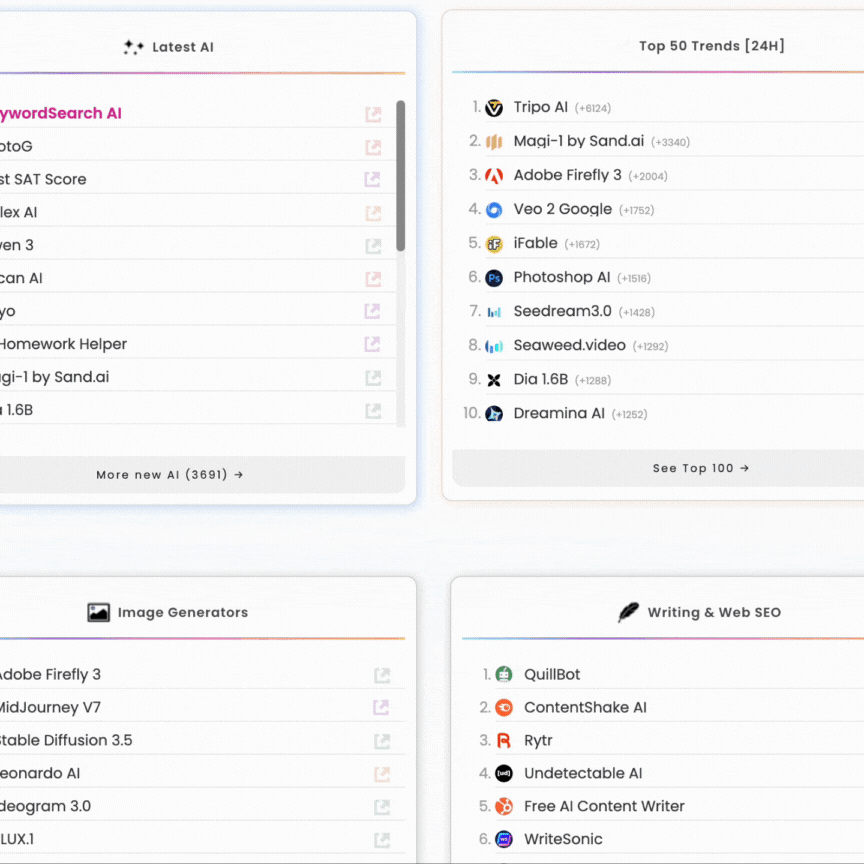Click the Adobe Firefly 3 logo icon
The width and height of the screenshot is (864, 864).
click(x=494, y=176)
